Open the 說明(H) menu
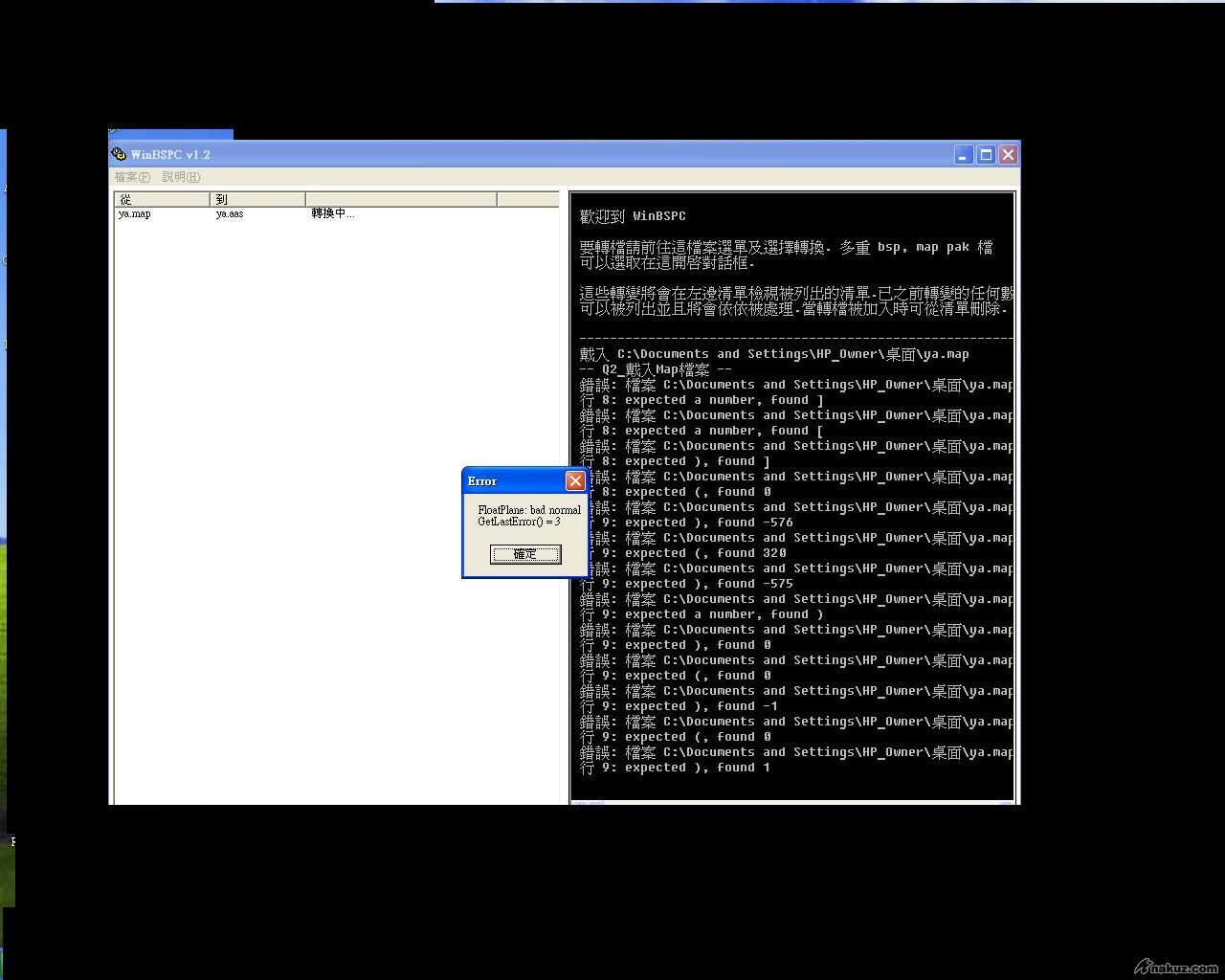The image size is (1225, 980). [181, 177]
